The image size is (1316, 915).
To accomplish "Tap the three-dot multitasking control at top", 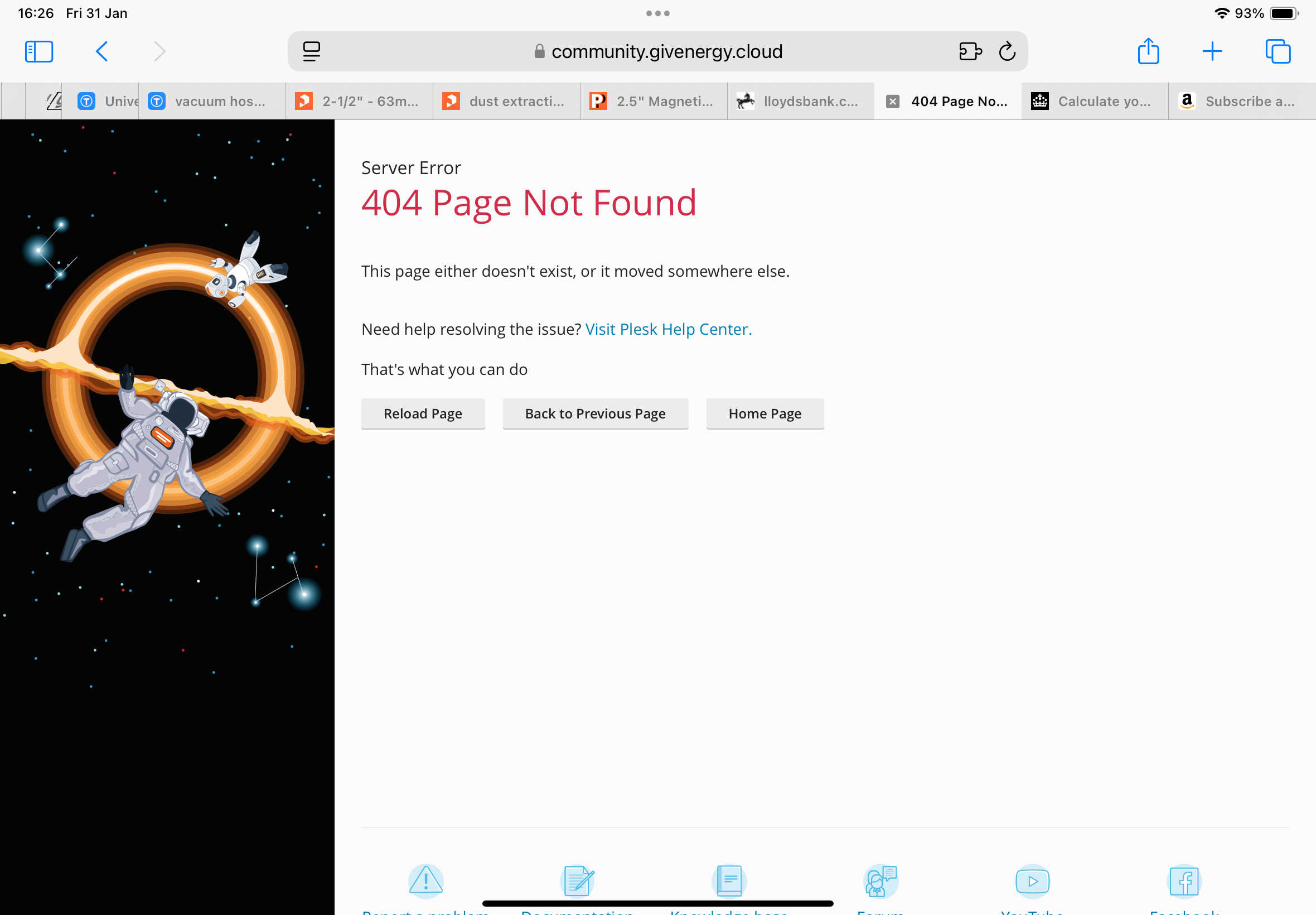I will [657, 13].
